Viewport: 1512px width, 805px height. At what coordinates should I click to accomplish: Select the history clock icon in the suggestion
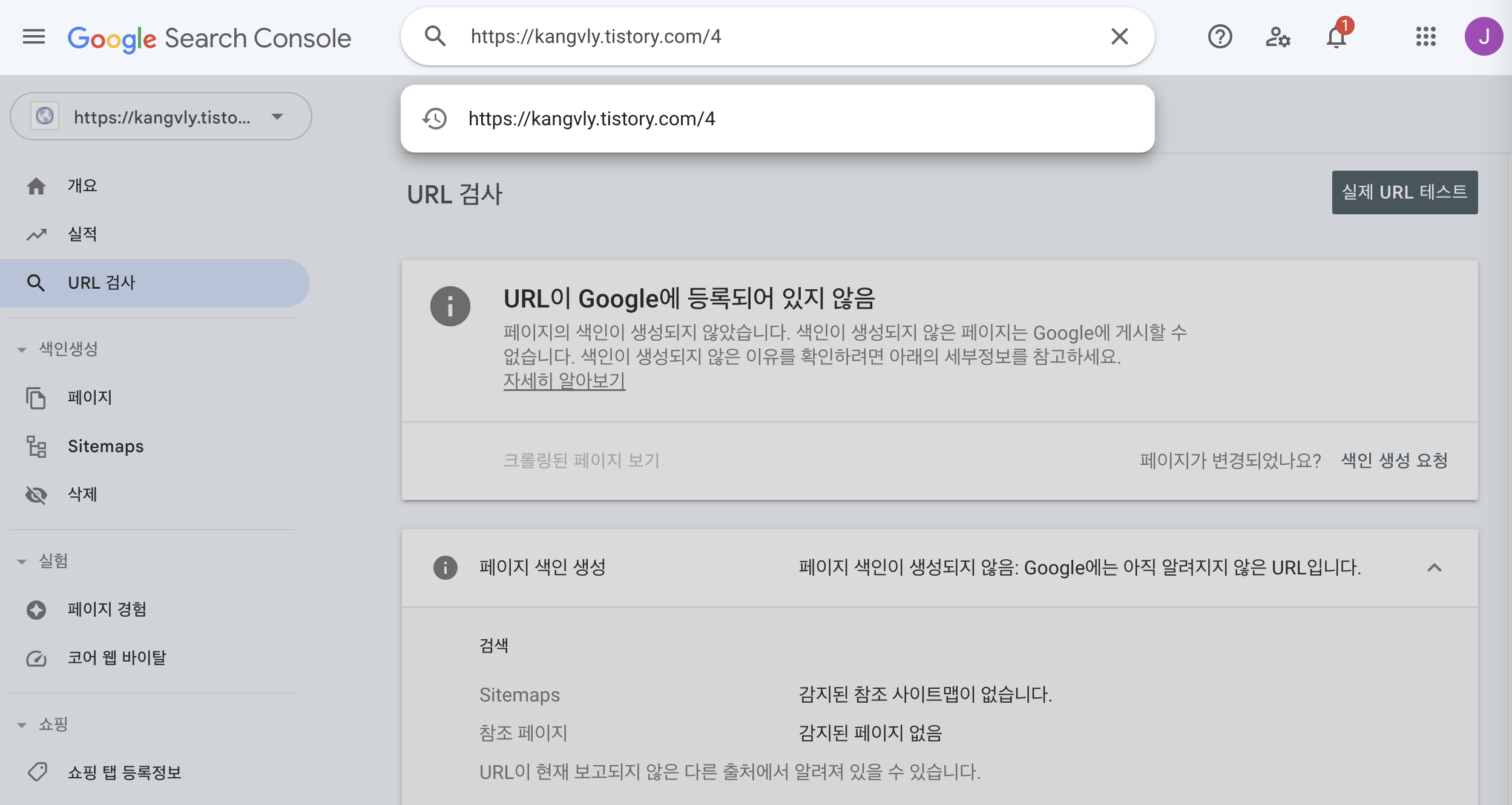click(435, 119)
